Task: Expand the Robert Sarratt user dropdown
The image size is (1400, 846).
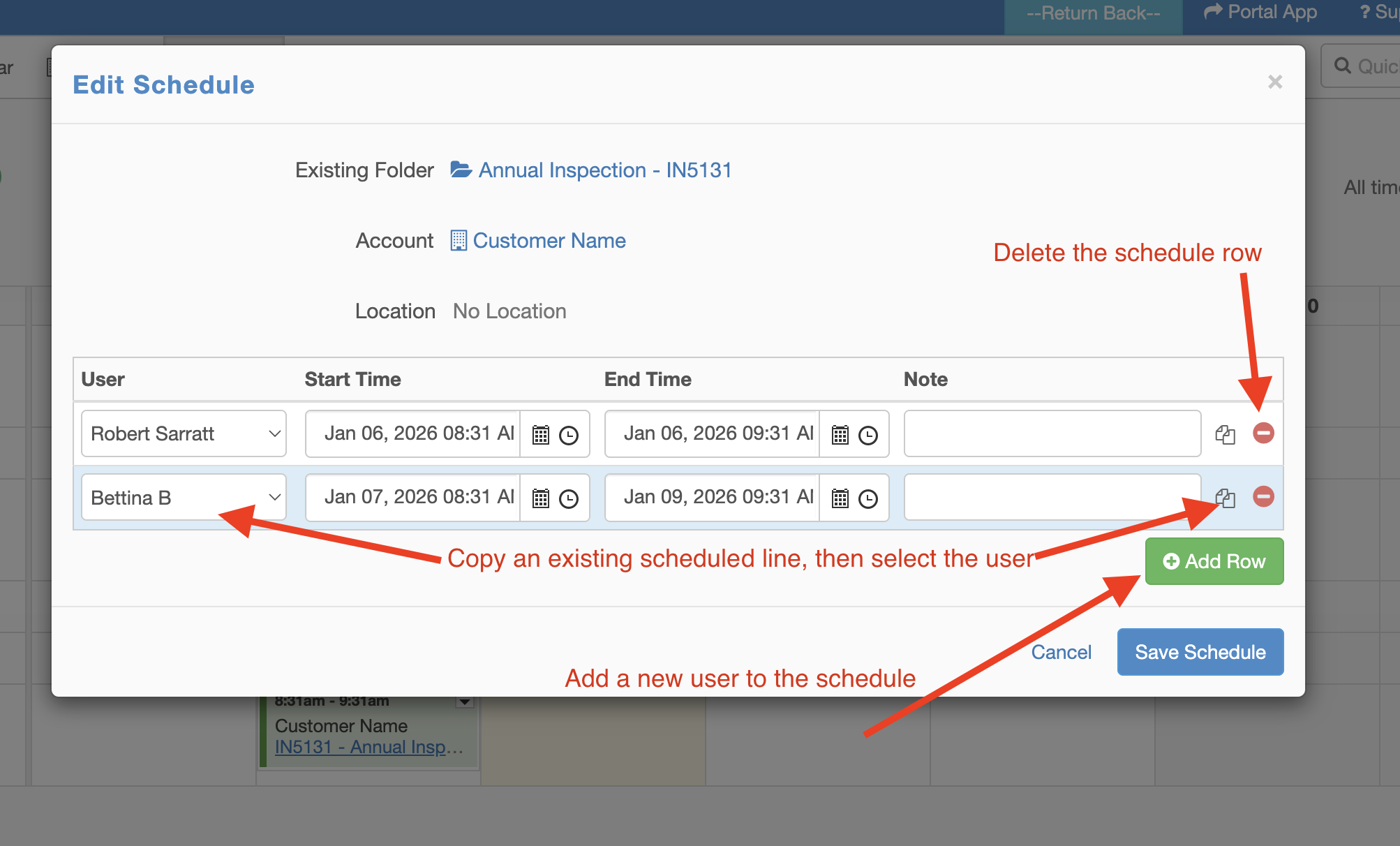Action: (x=184, y=433)
